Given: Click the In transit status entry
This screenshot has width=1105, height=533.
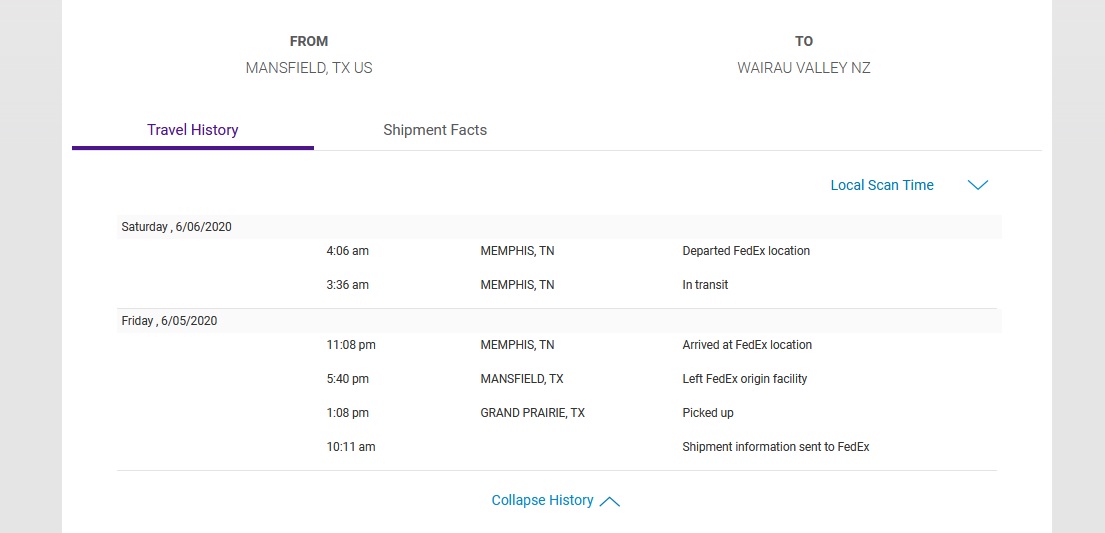Looking at the screenshot, I should 705,285.
